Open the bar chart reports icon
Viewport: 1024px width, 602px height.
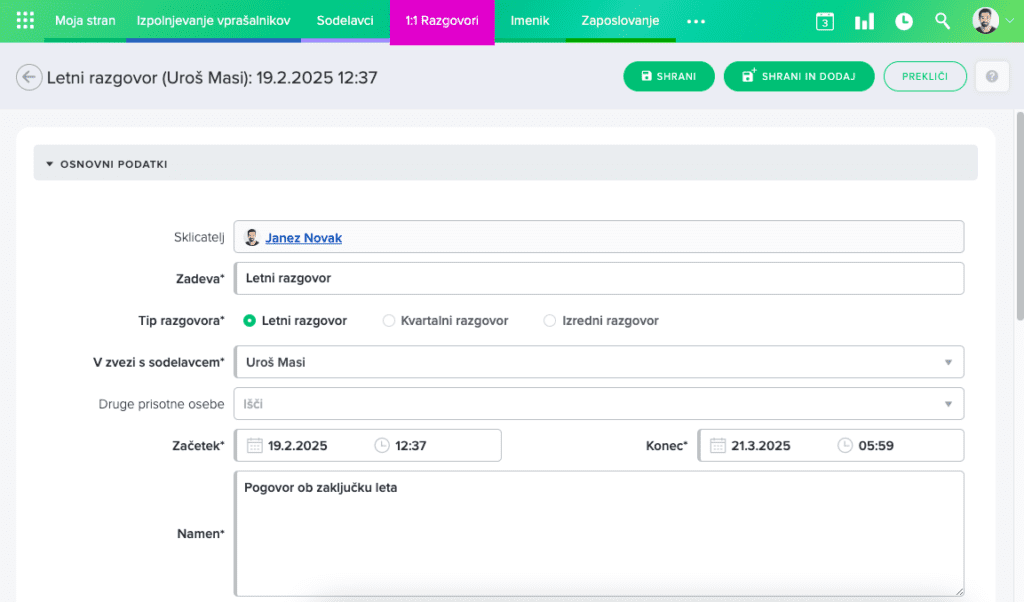[x=864, y=21]
